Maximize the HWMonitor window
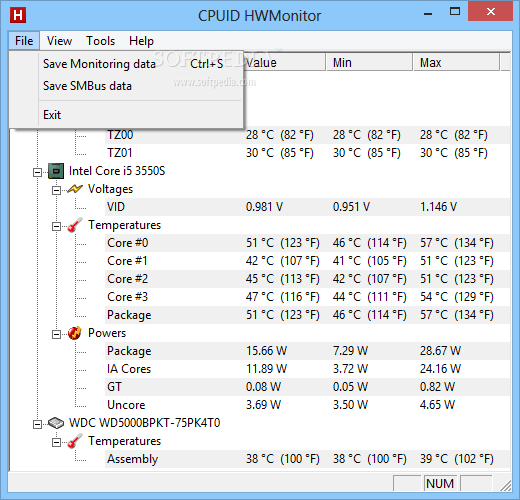 pos(455,12)
